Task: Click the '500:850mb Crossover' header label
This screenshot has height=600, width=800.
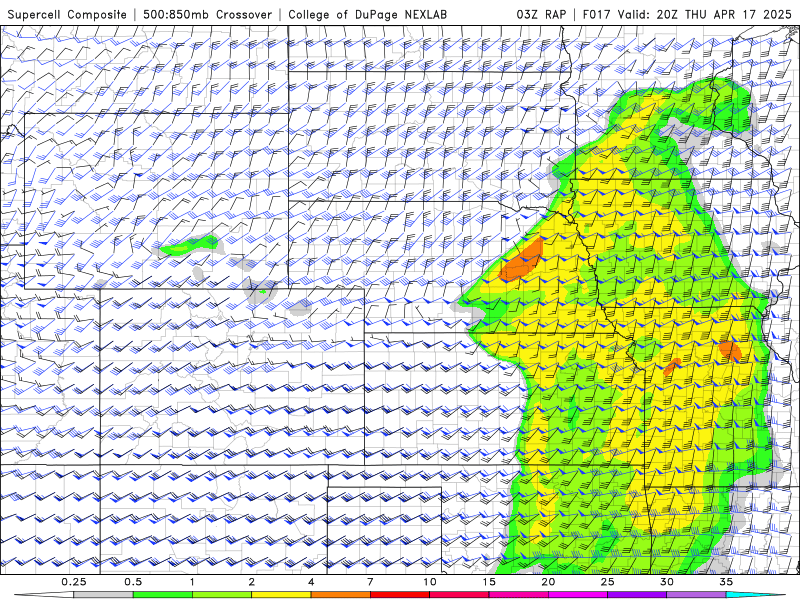Action: pyautogui.click(x=207, y=14)
